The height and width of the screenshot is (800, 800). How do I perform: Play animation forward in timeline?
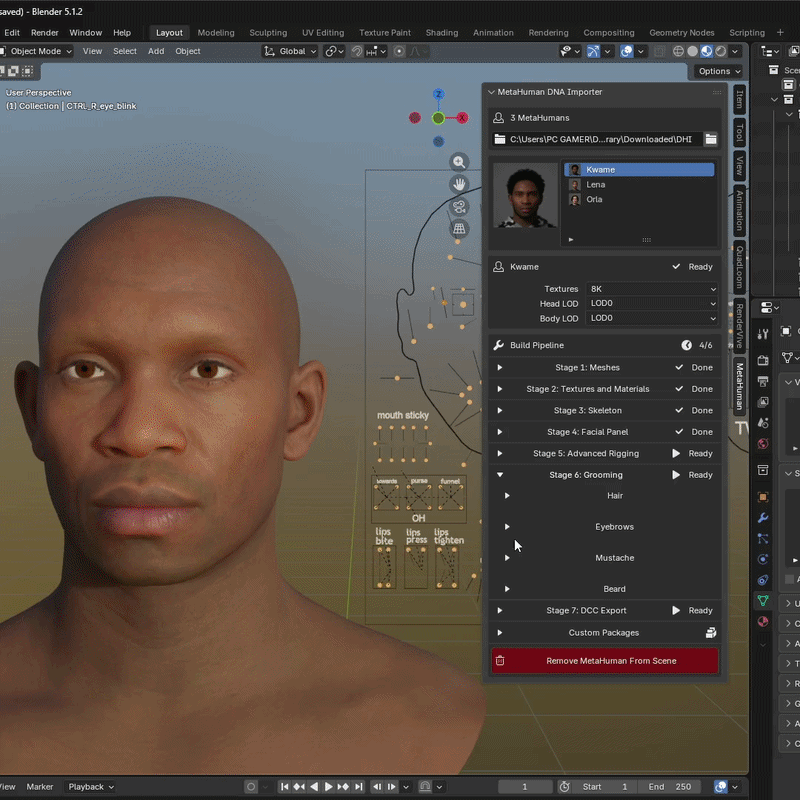(329, 787)
